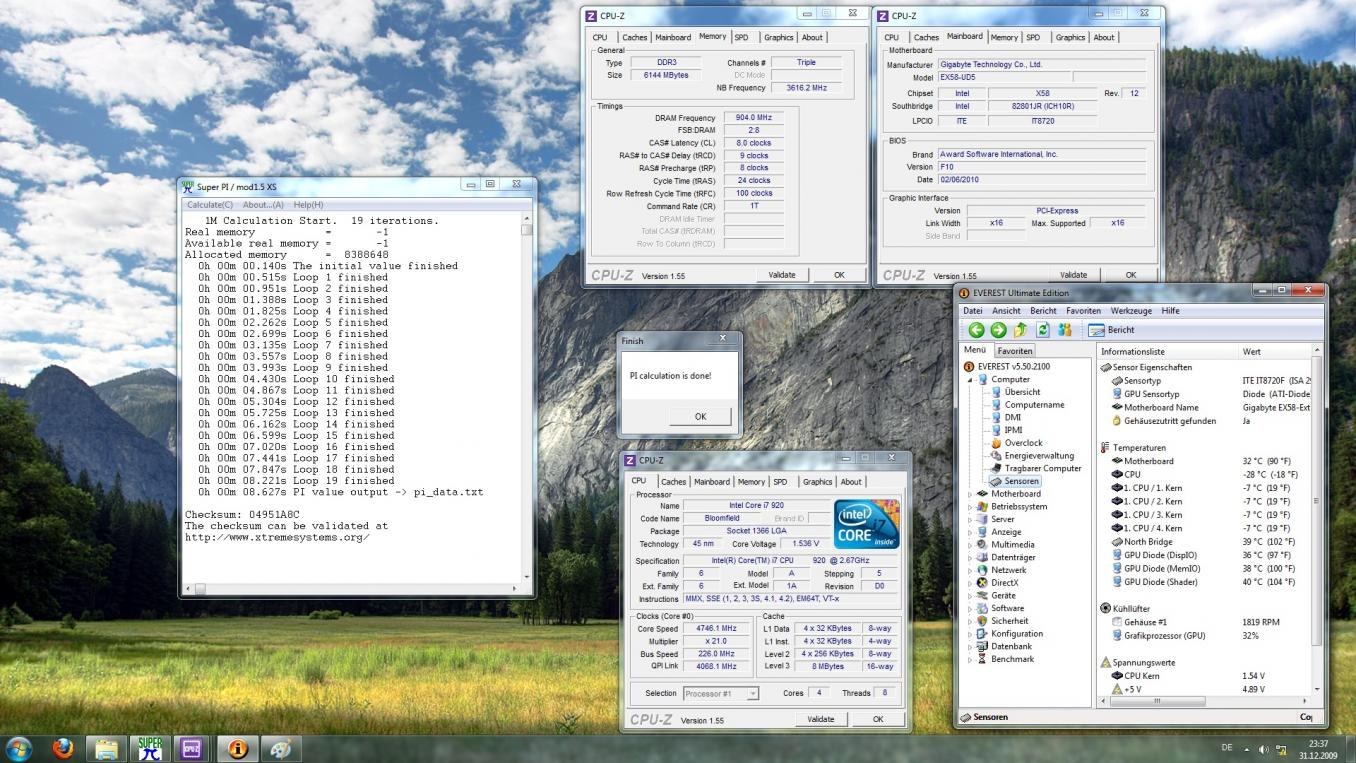
Task: Open Graphics tab in CPU-Z Mainboard window
Action: click(1070, 37)
